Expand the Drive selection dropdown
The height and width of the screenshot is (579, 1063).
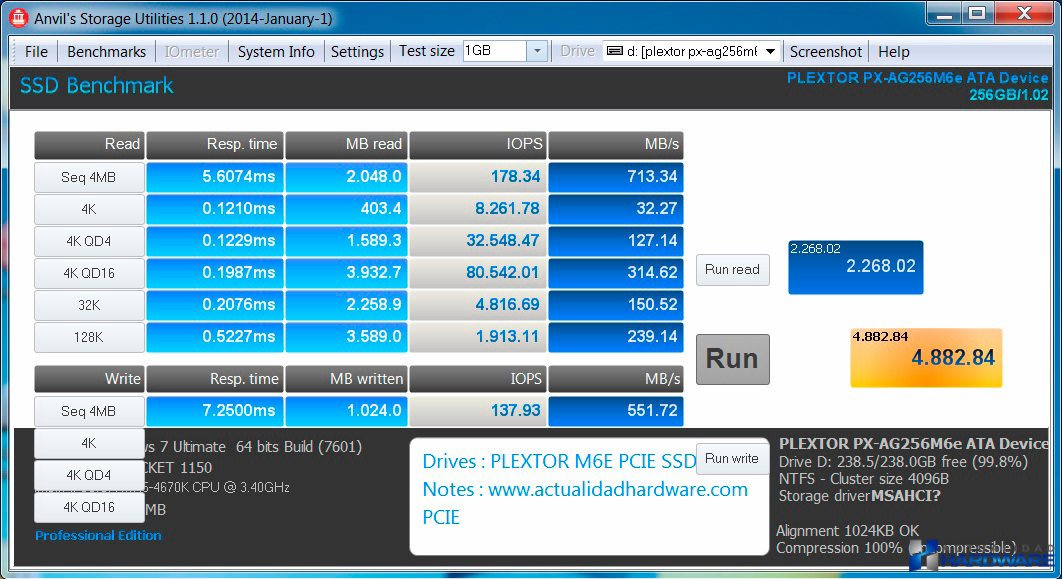[770, 52]
